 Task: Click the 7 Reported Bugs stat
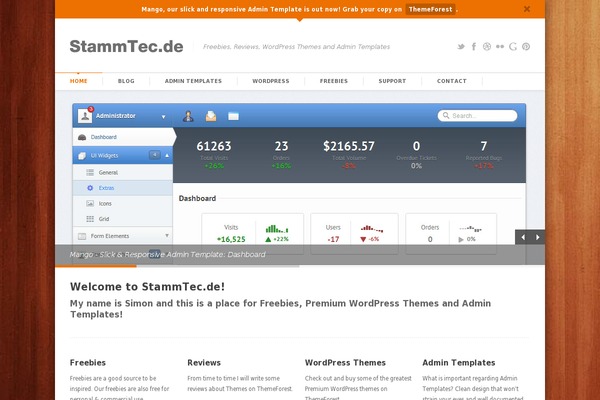click(484, 155)
